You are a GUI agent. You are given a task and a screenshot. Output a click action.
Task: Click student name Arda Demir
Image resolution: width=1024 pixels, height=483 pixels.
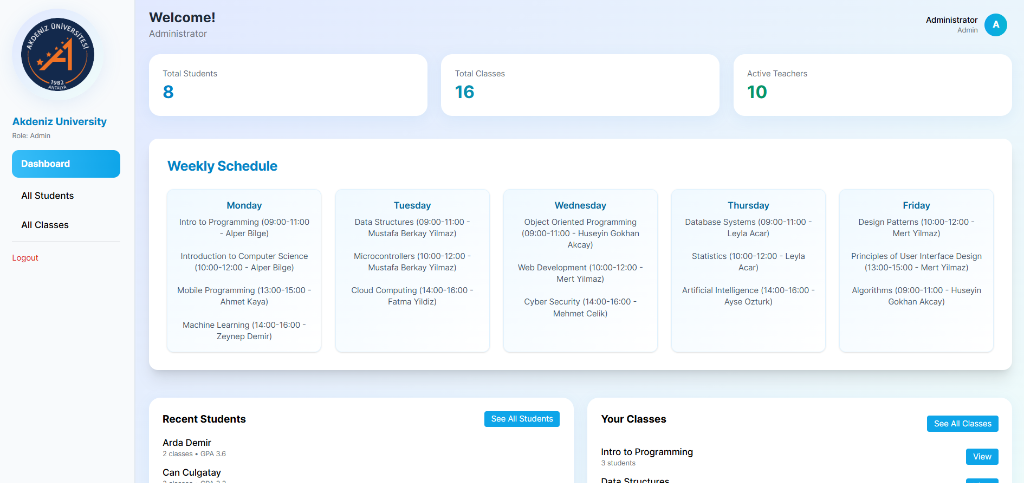pos(187,443)
